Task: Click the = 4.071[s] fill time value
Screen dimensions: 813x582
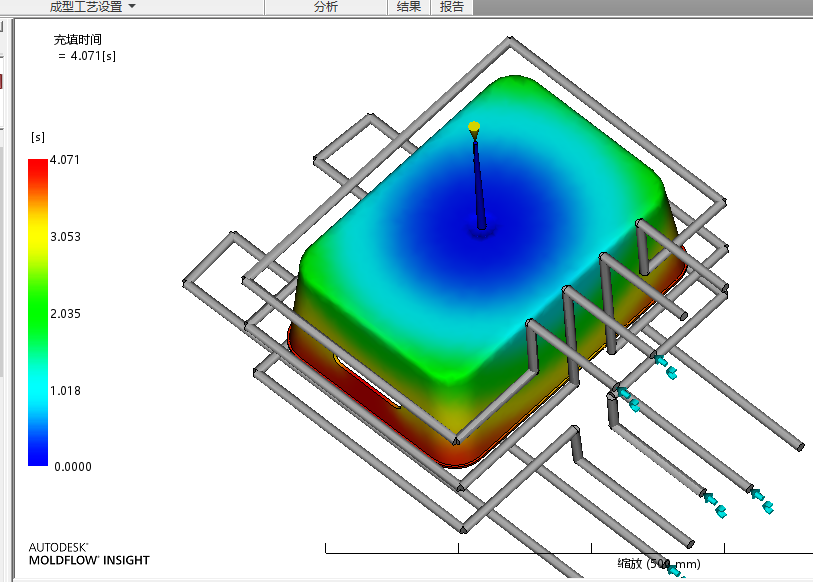Action: click(87, 56)
